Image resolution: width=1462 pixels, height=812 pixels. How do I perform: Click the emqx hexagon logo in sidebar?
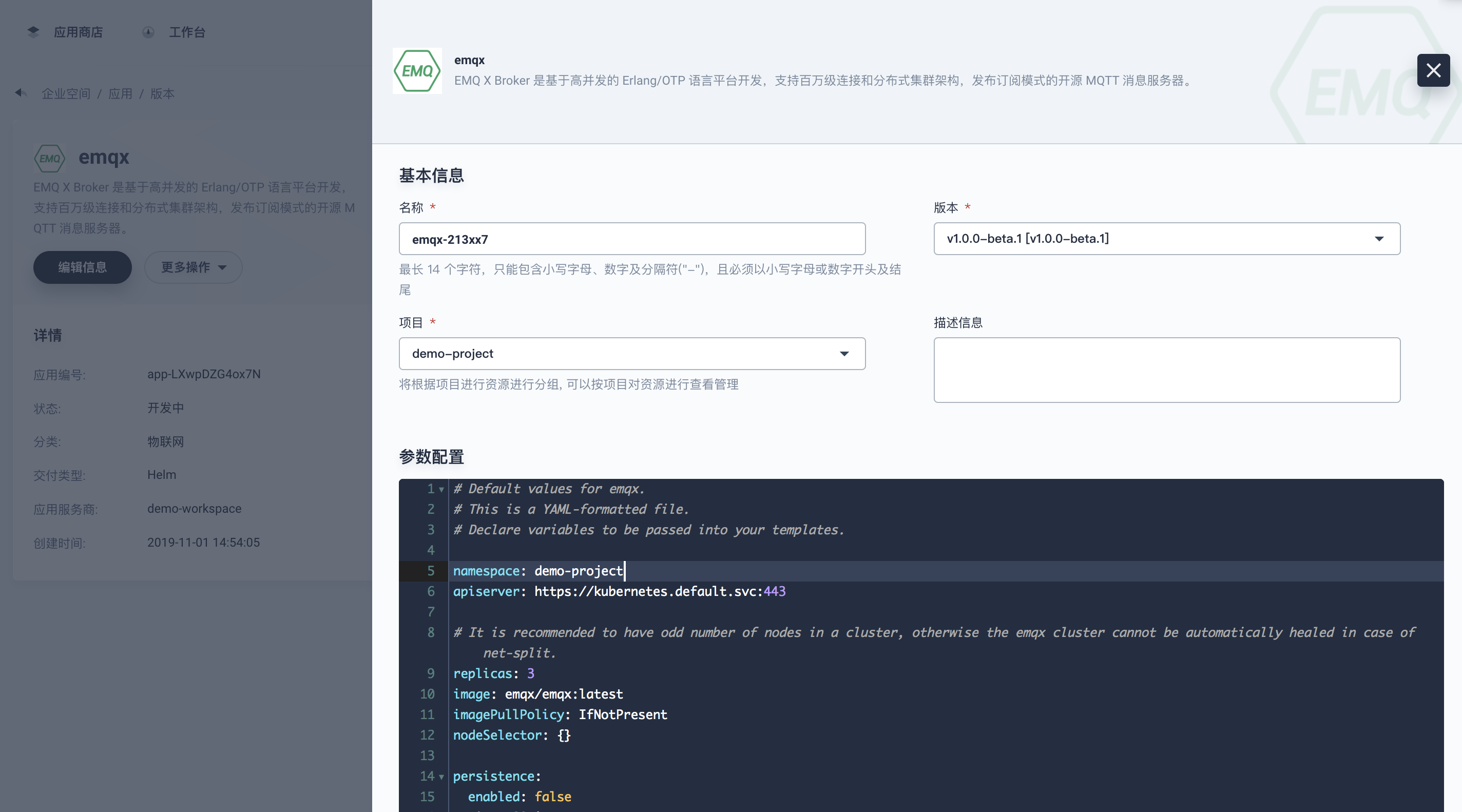[x=50, y=158]
